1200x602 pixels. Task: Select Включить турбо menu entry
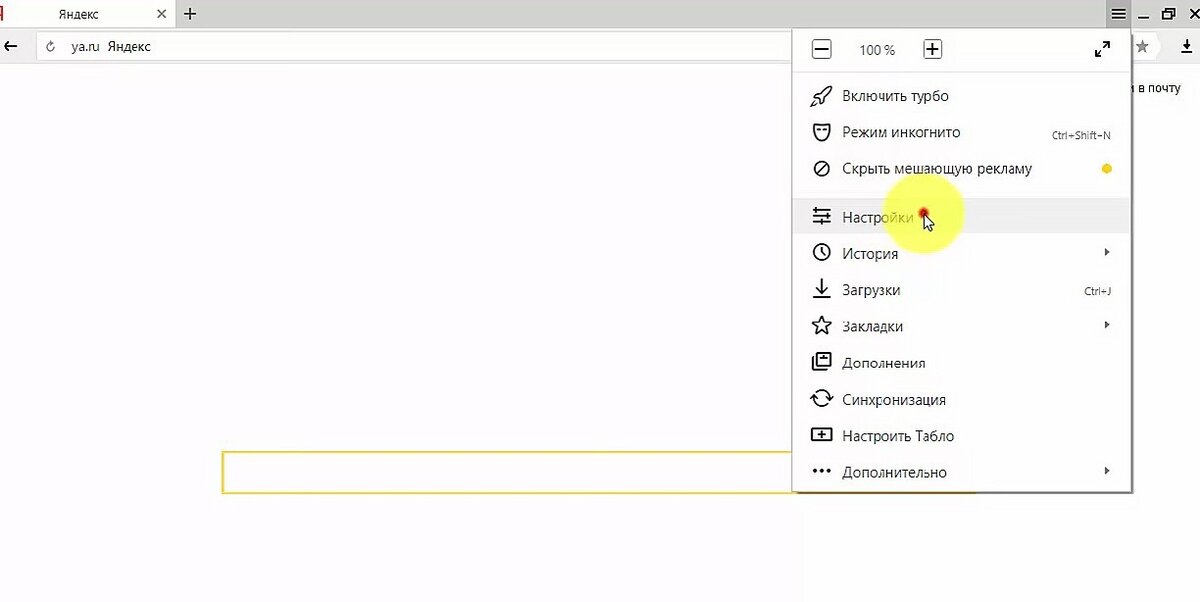click(962, 96)
